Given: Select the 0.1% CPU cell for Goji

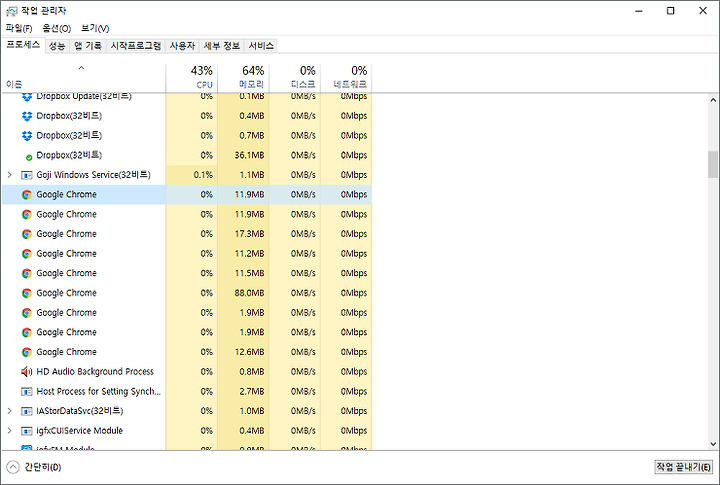Looking at the screenshot, I should point(191,175).
